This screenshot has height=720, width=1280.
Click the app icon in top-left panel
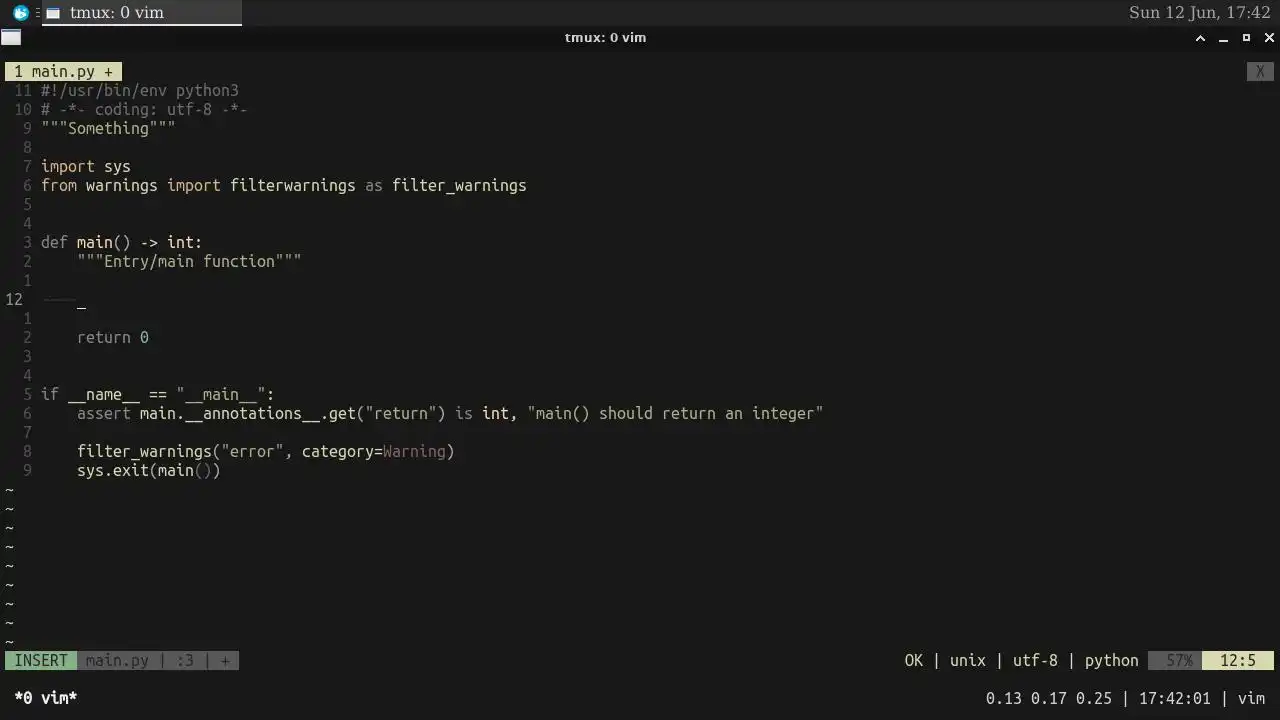[x=20, y=13]
